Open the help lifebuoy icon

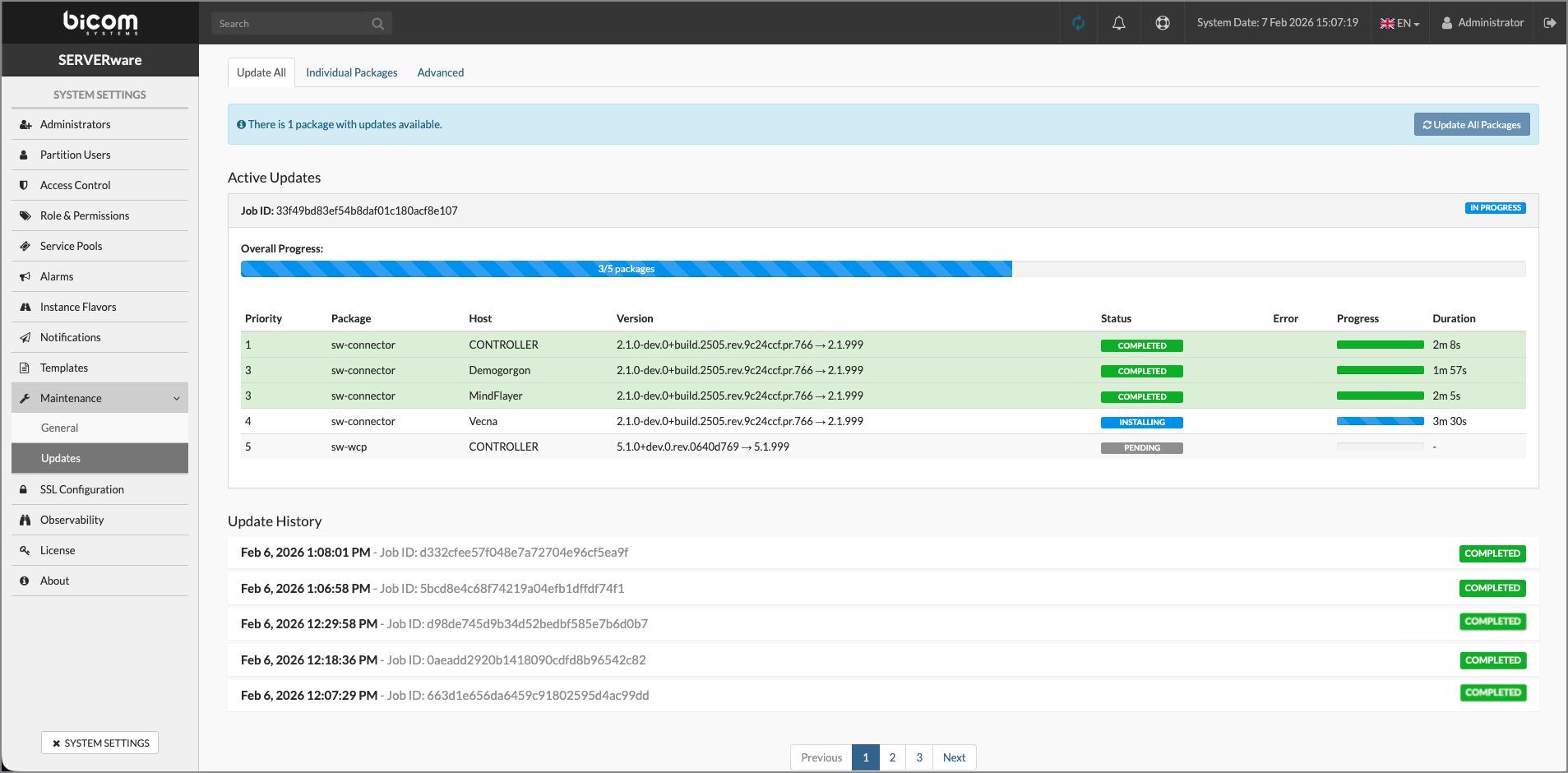click(1163, 23)
